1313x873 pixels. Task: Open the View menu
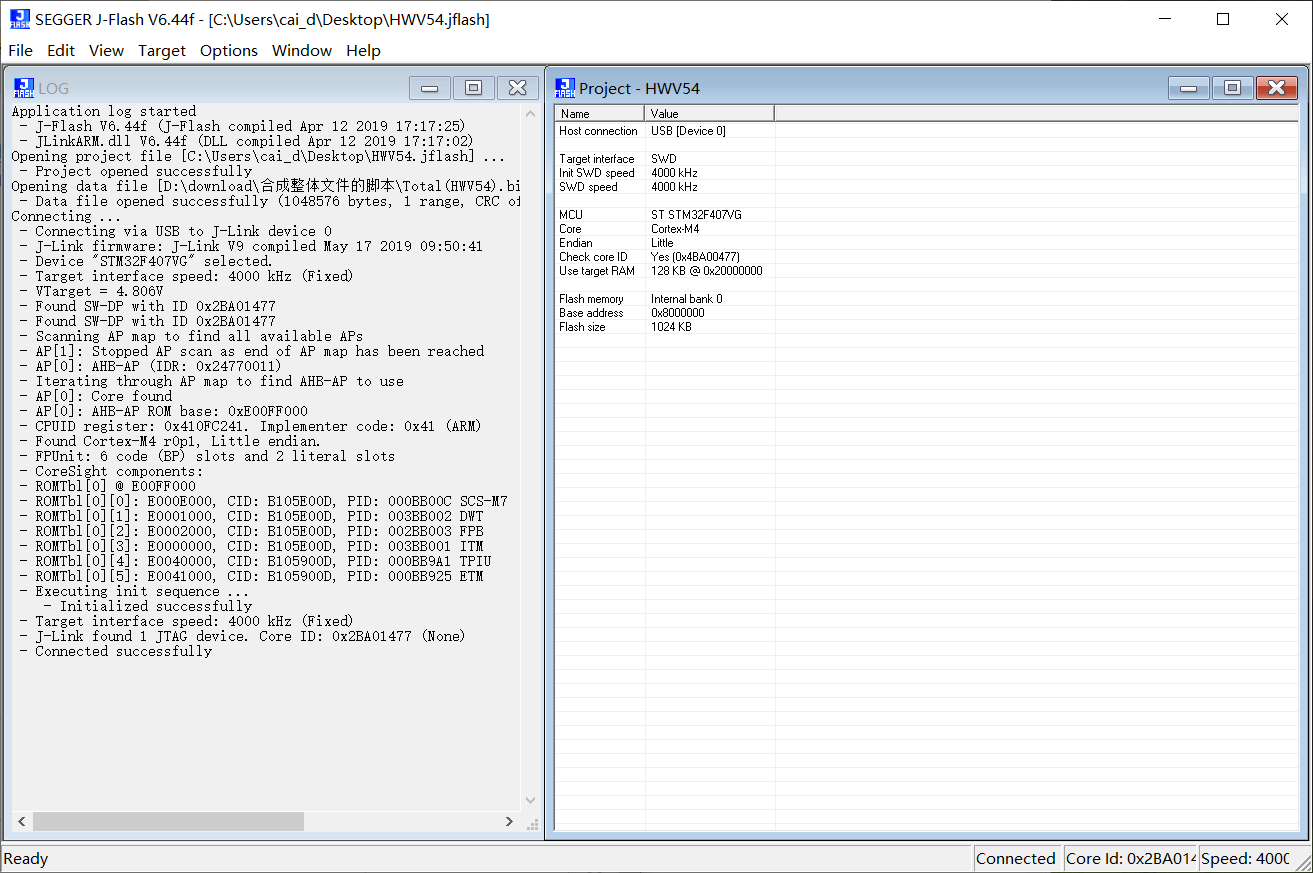click(x=106, y=50)
